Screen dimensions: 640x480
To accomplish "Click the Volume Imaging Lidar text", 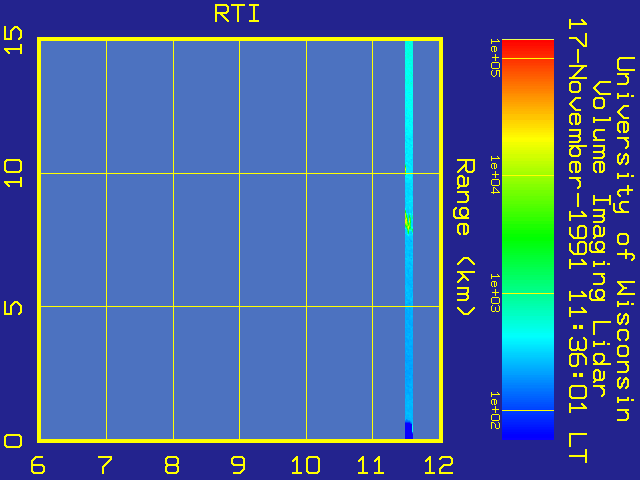I will pos(599,239).
